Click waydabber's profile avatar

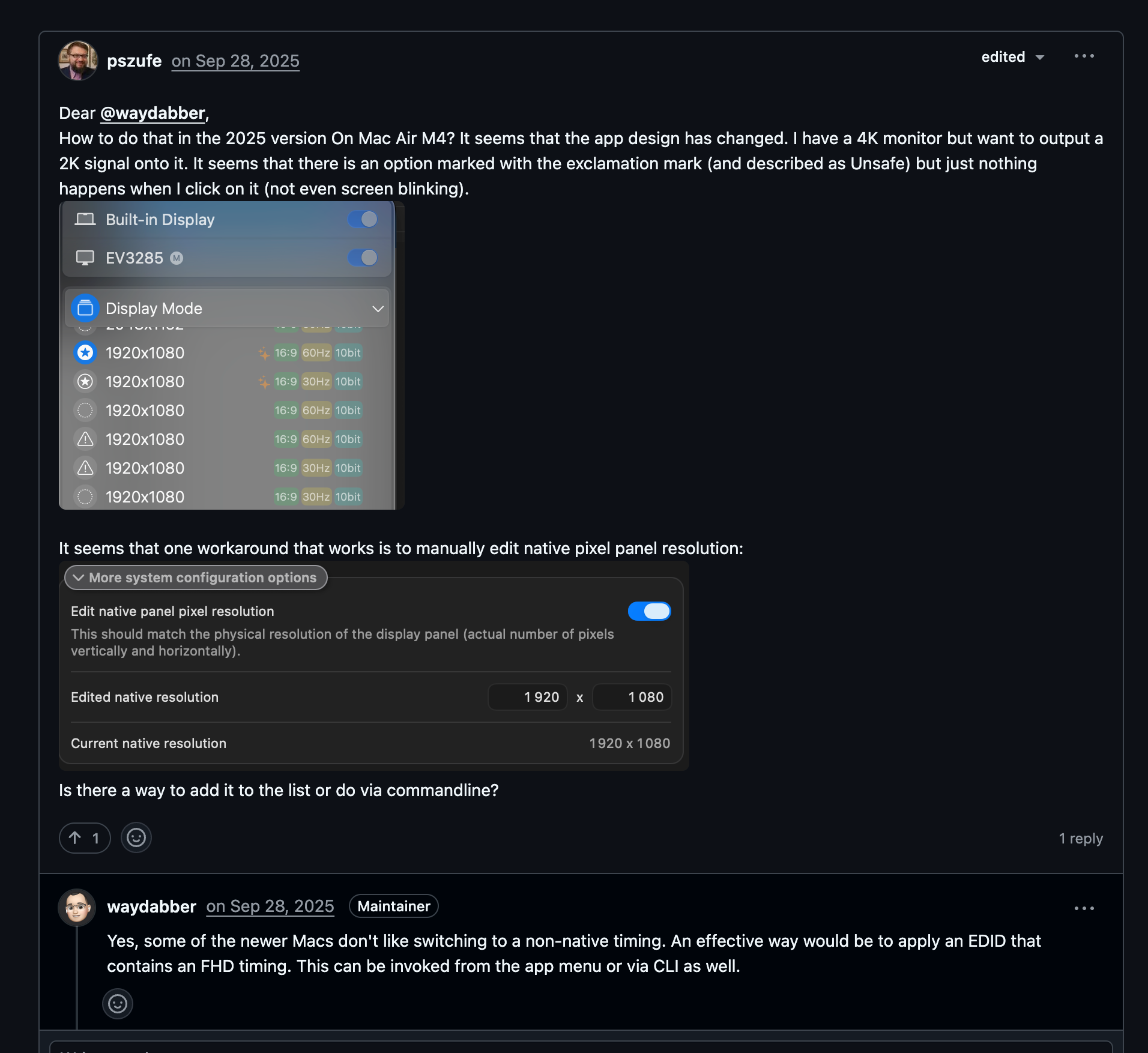pos(77,907)
